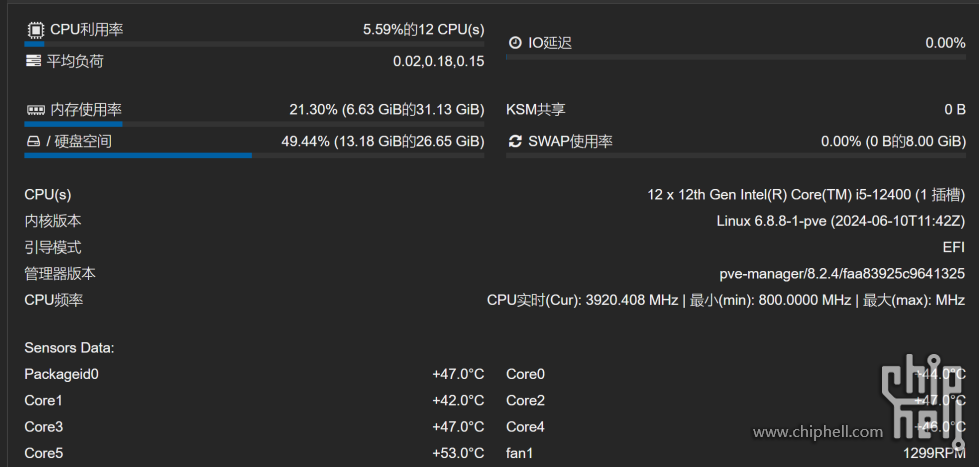Viewport: 979px width, 467px height.
Task: Click the 内核版本 Linux 6.8.8-1-pve value
Action: pos(840,221)
